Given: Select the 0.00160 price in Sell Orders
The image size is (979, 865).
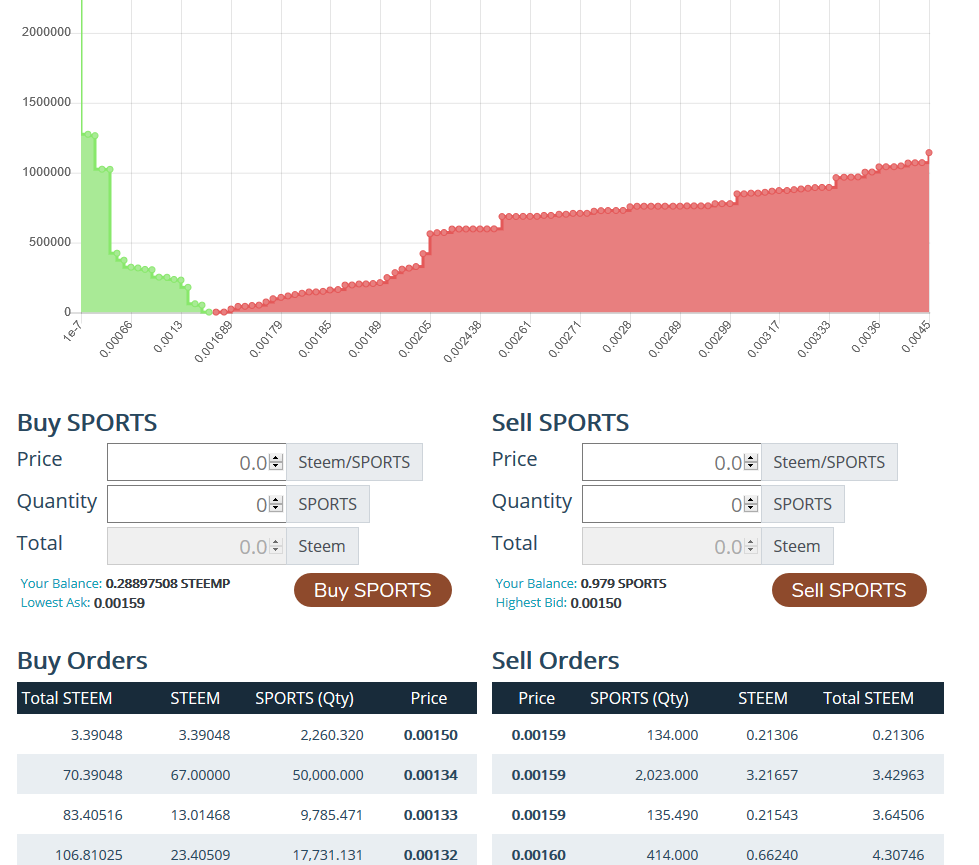Looking at the screenshot, I should (538, 855).
